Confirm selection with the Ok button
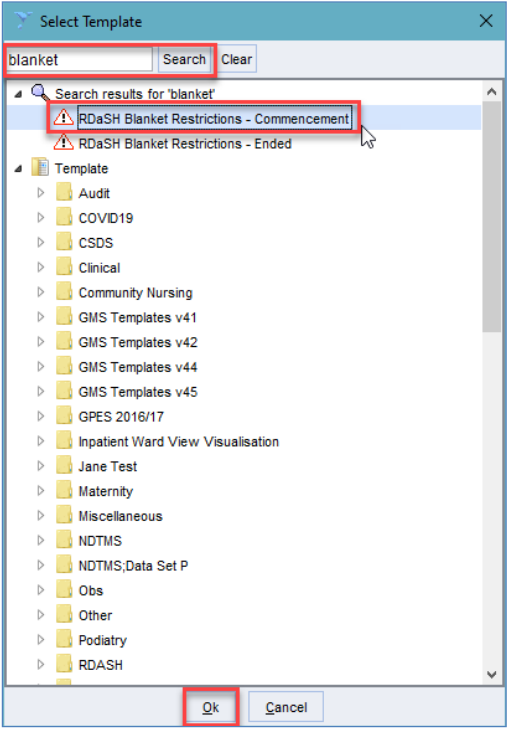Screen dimensions: 509x729 pyautogui.click(x=211, y=707)
